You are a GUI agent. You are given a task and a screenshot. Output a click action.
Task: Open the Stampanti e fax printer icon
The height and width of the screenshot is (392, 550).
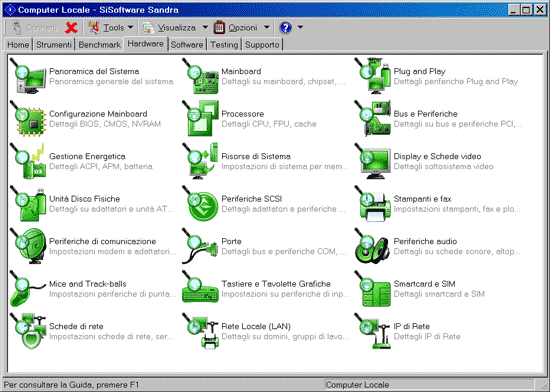(373, 204)
